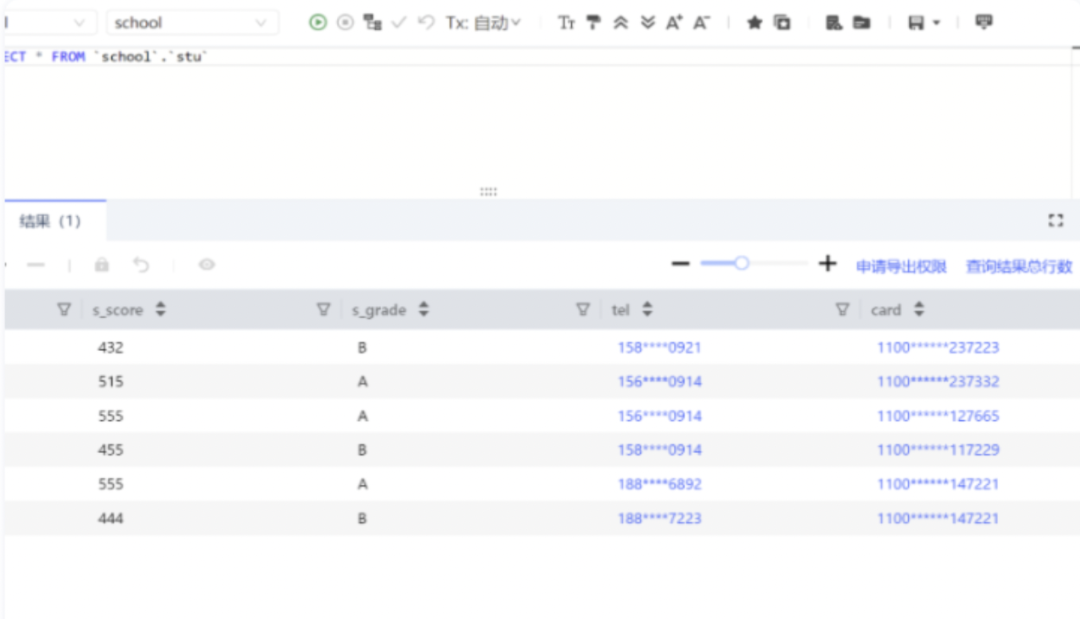The image size is (1080, 619).
Task: Stop query execution icon
Action: pos(345,23)
